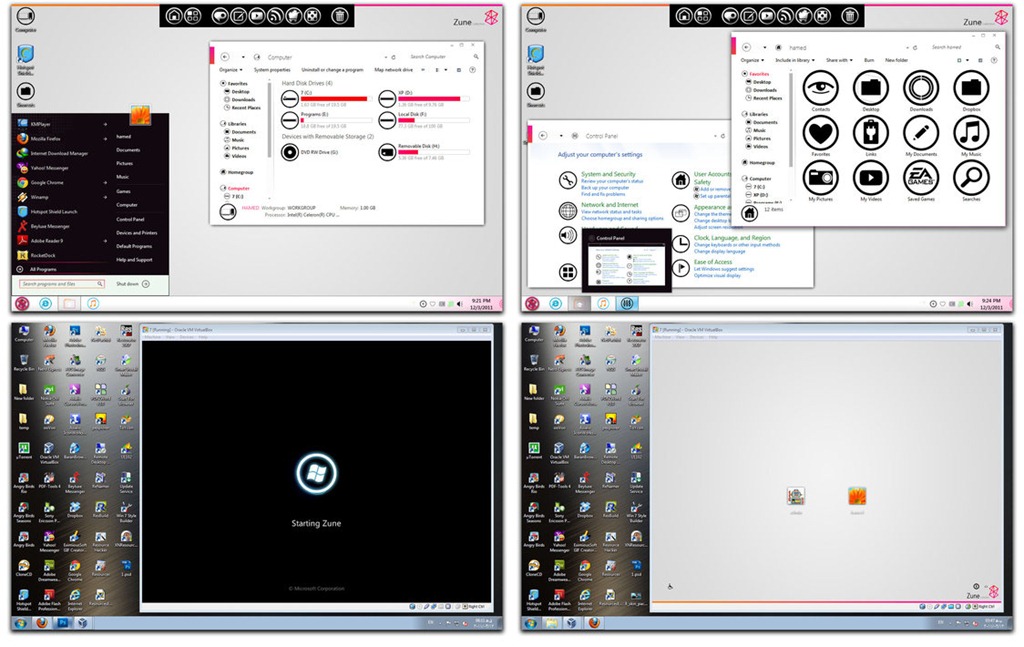Open Games from Start menu right column
Viewport: 1024px width, 647px height.
pos(123,191)
